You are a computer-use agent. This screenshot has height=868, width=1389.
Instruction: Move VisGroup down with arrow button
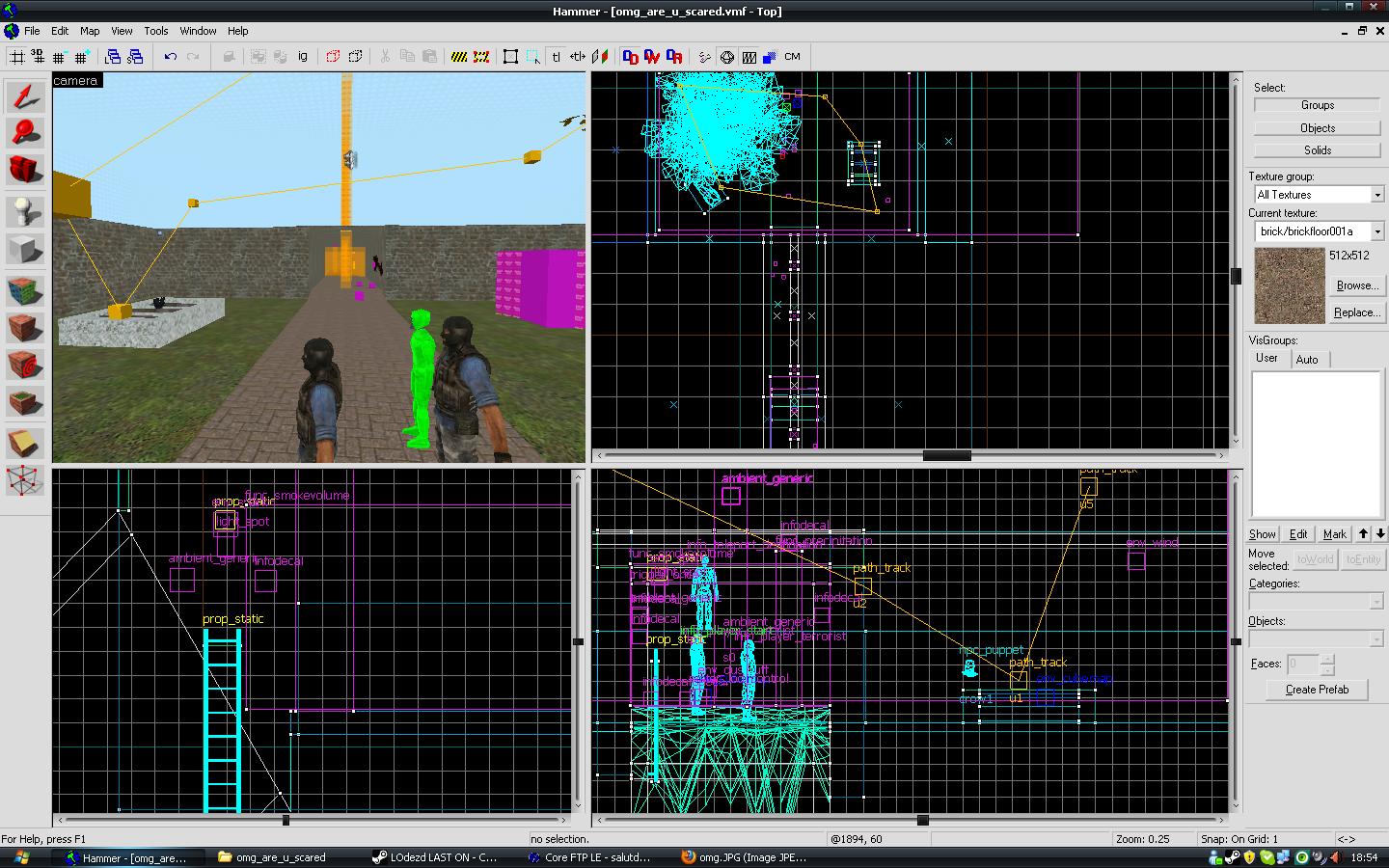[x=1380, y=533]
